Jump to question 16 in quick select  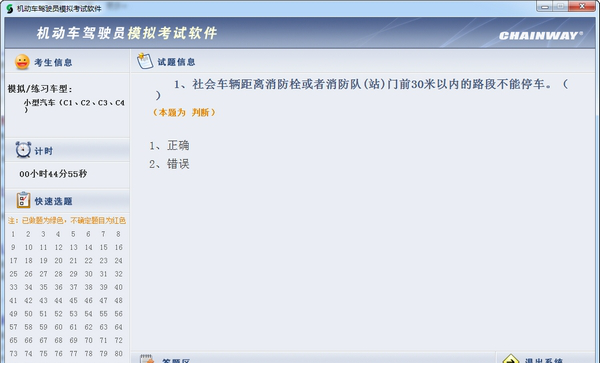point(119,247)
